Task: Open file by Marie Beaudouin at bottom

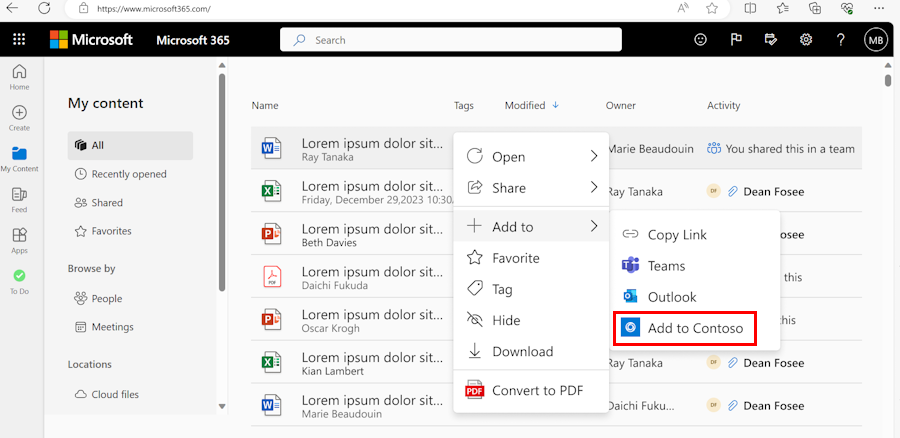Action: [x=373, y=406]
